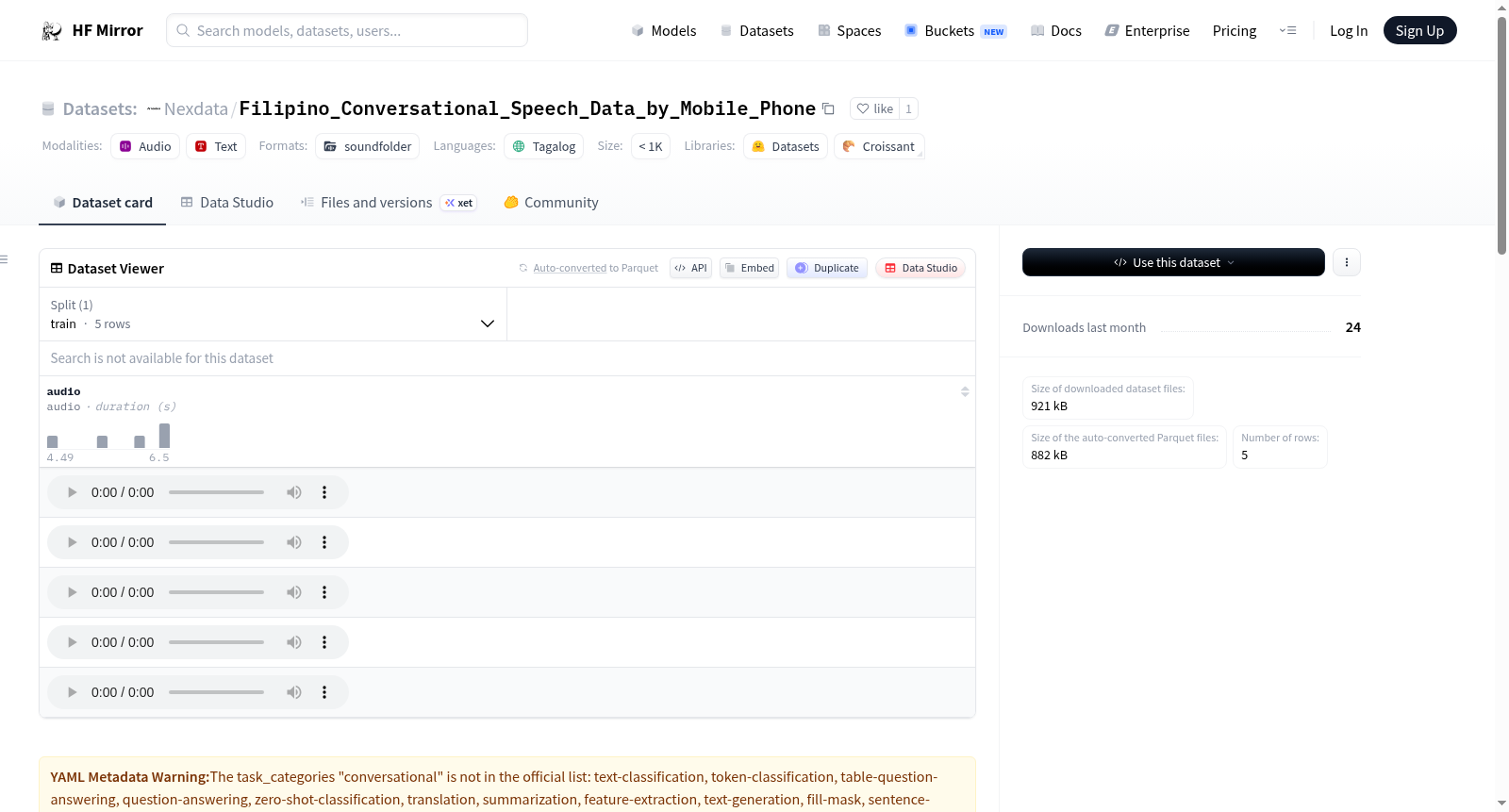Play the first audio row
1509x812 pixels.
pyautogui.click(x=72, y=492)
